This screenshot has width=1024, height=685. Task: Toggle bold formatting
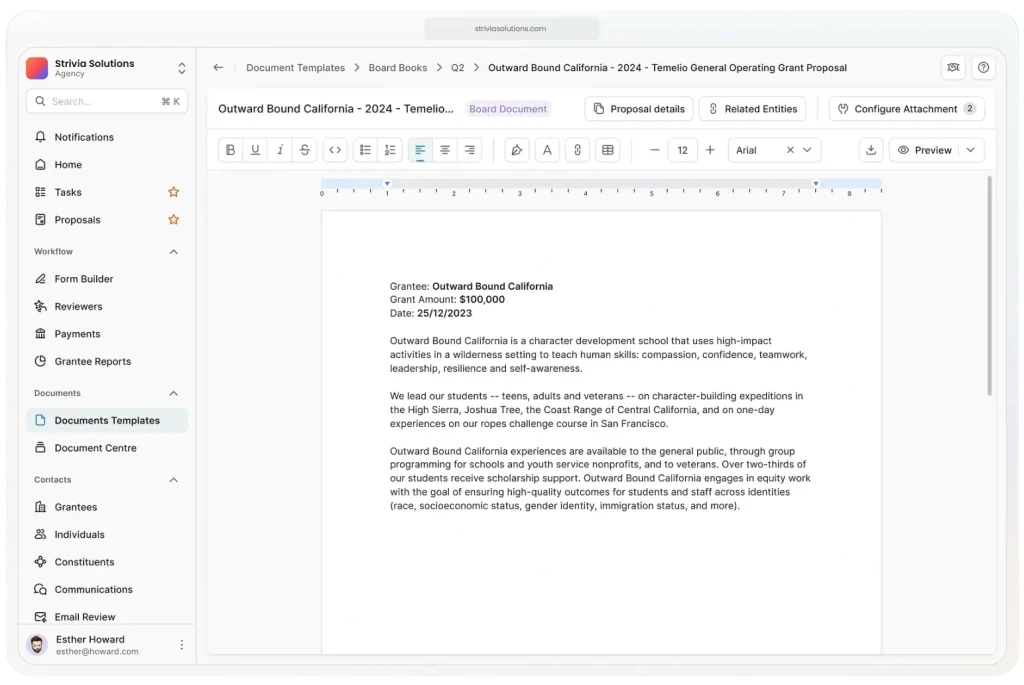point(231,150)
